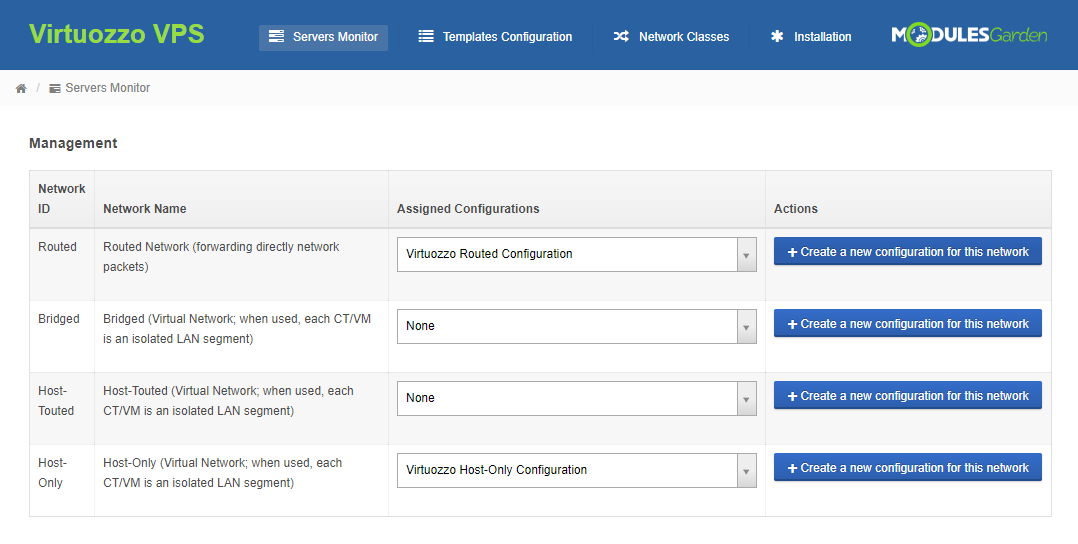Click the Templates Configuration list icon

pos(426,37)
